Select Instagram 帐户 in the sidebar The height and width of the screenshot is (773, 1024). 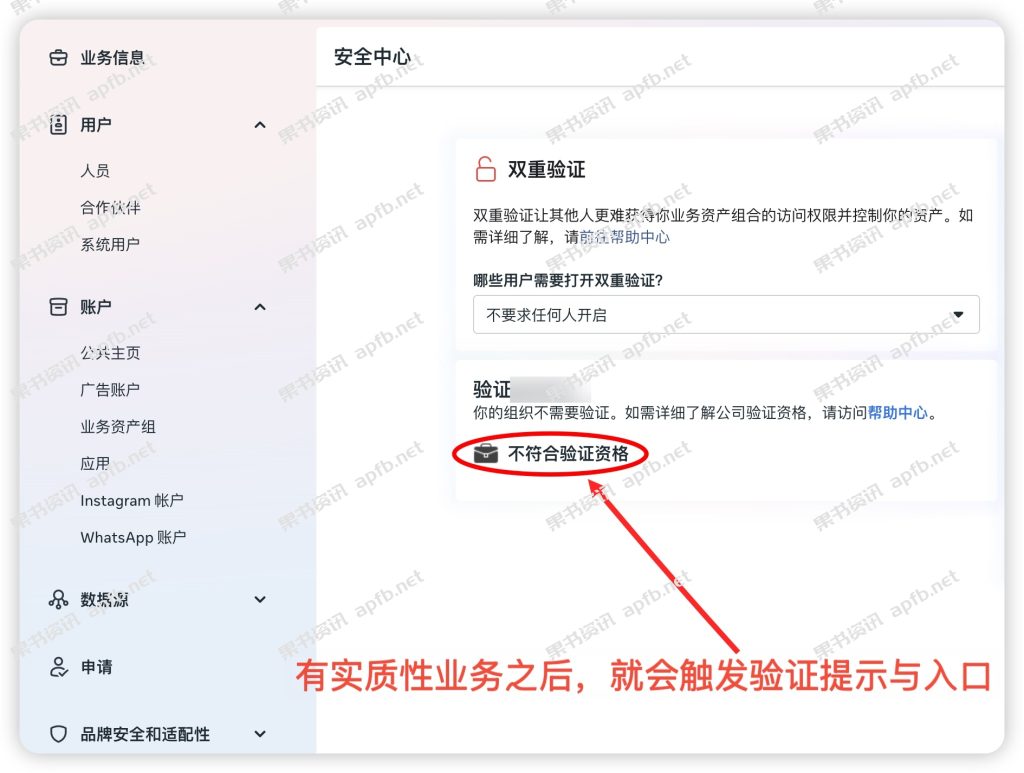point(132,501)
